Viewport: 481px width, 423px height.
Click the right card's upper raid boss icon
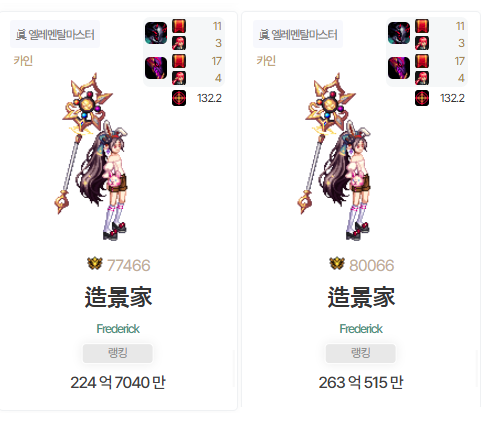click(x=399, y=33)
